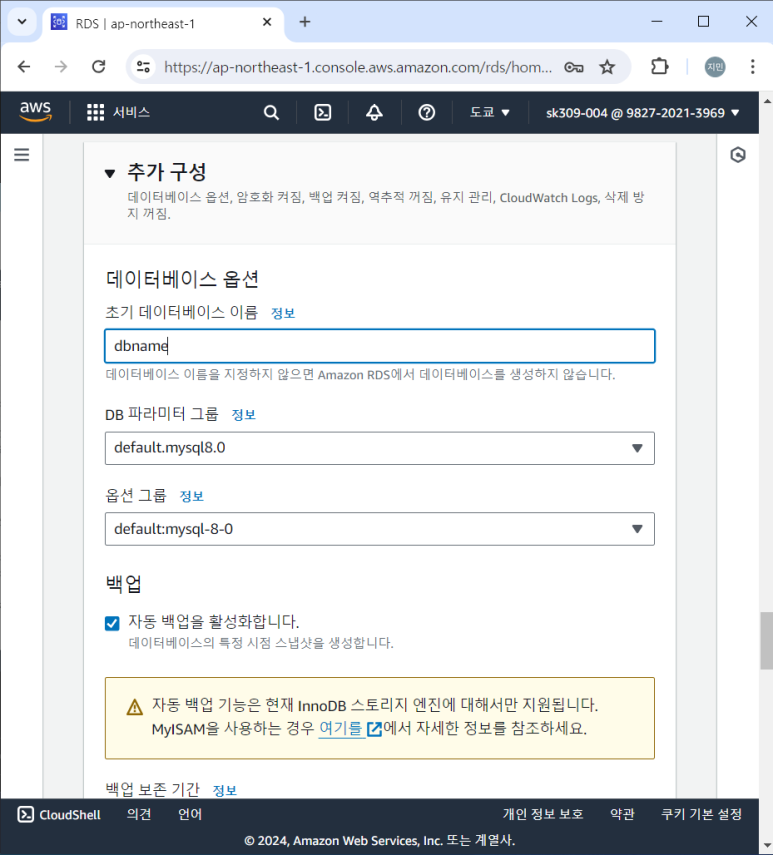Click the browser address bar URL

coord(358,67)
